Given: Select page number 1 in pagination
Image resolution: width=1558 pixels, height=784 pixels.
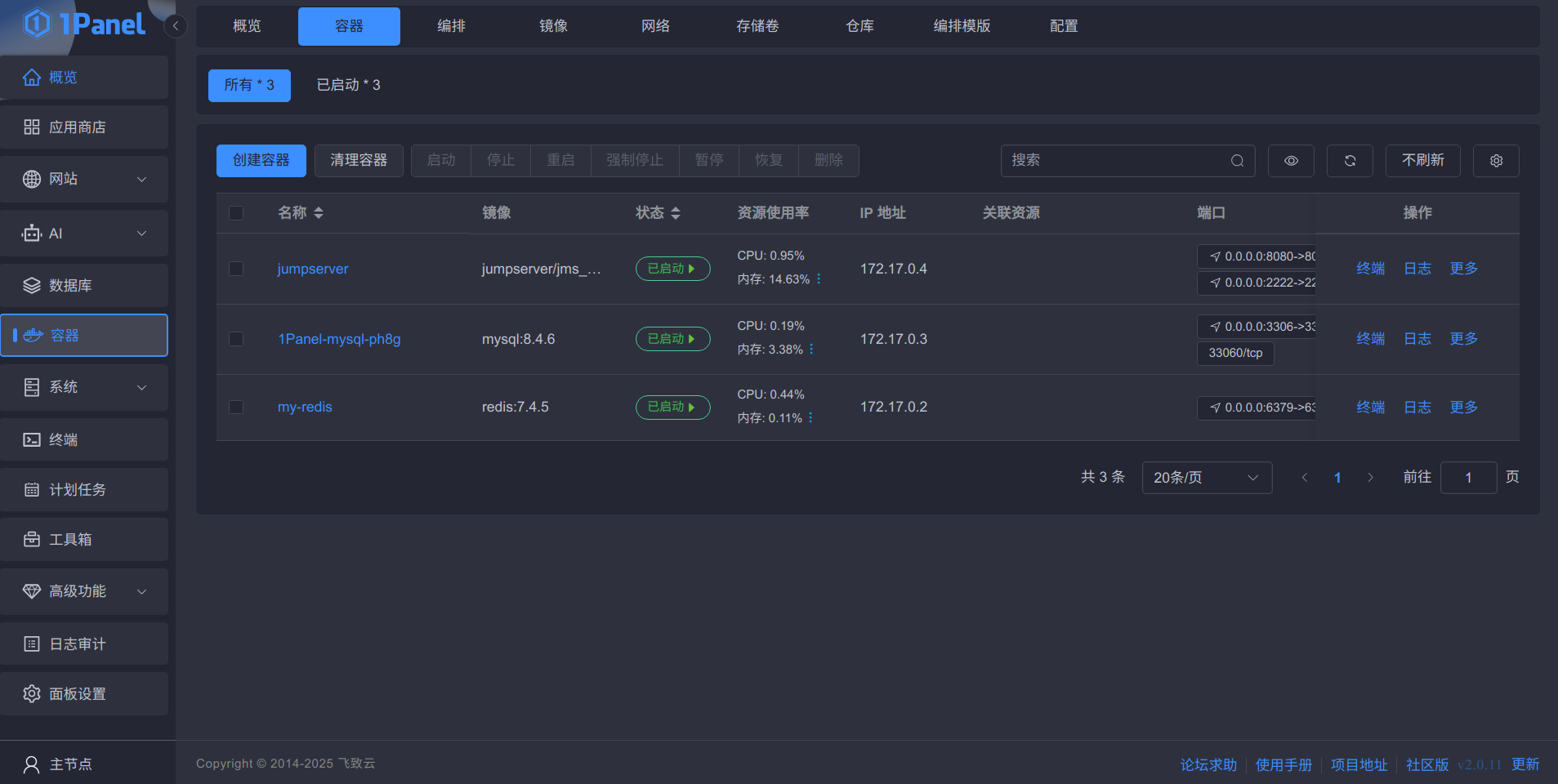Looking at the screenshot, I should [1337, 478].
